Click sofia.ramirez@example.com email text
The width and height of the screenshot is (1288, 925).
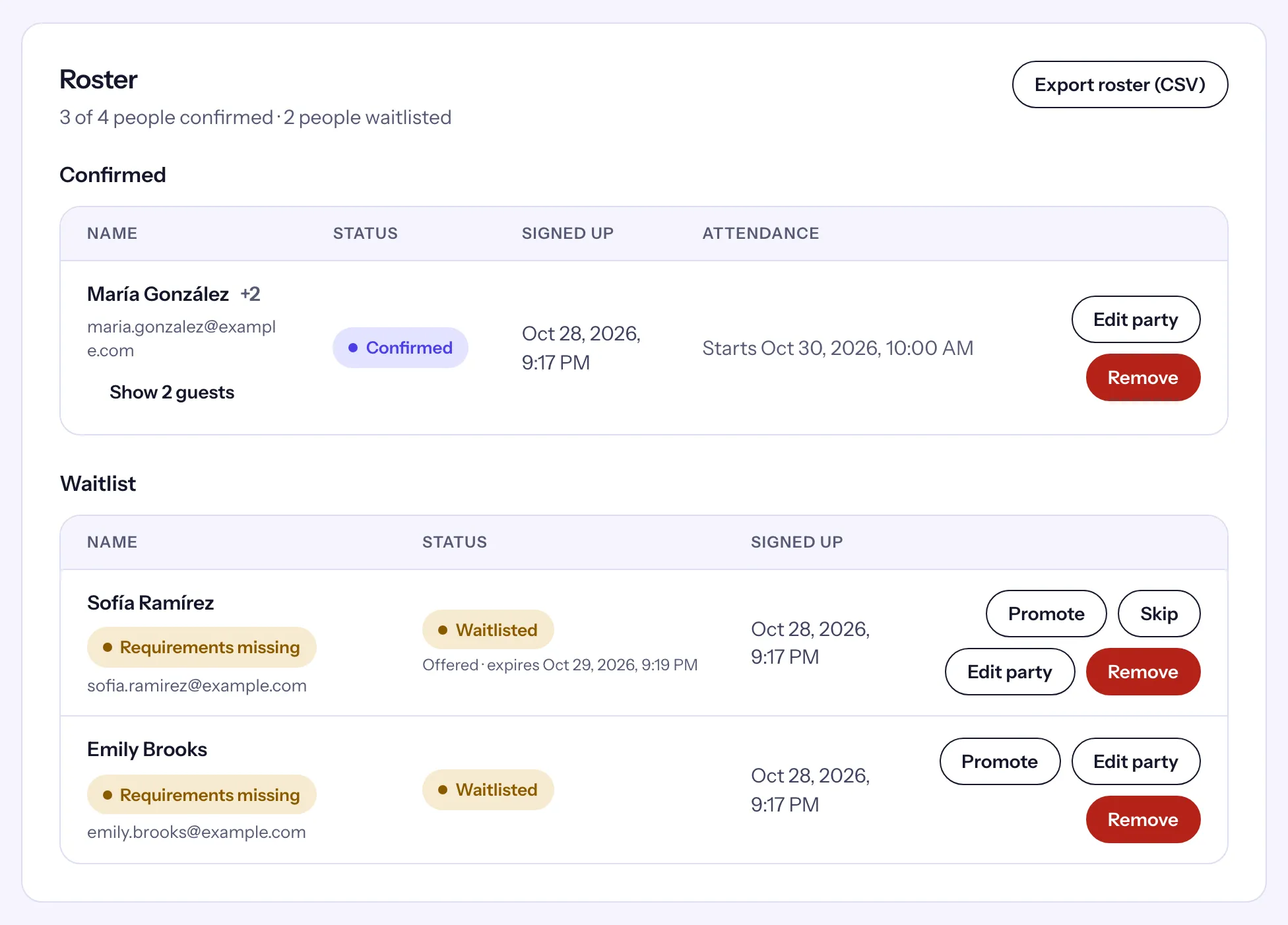point(197,686)
